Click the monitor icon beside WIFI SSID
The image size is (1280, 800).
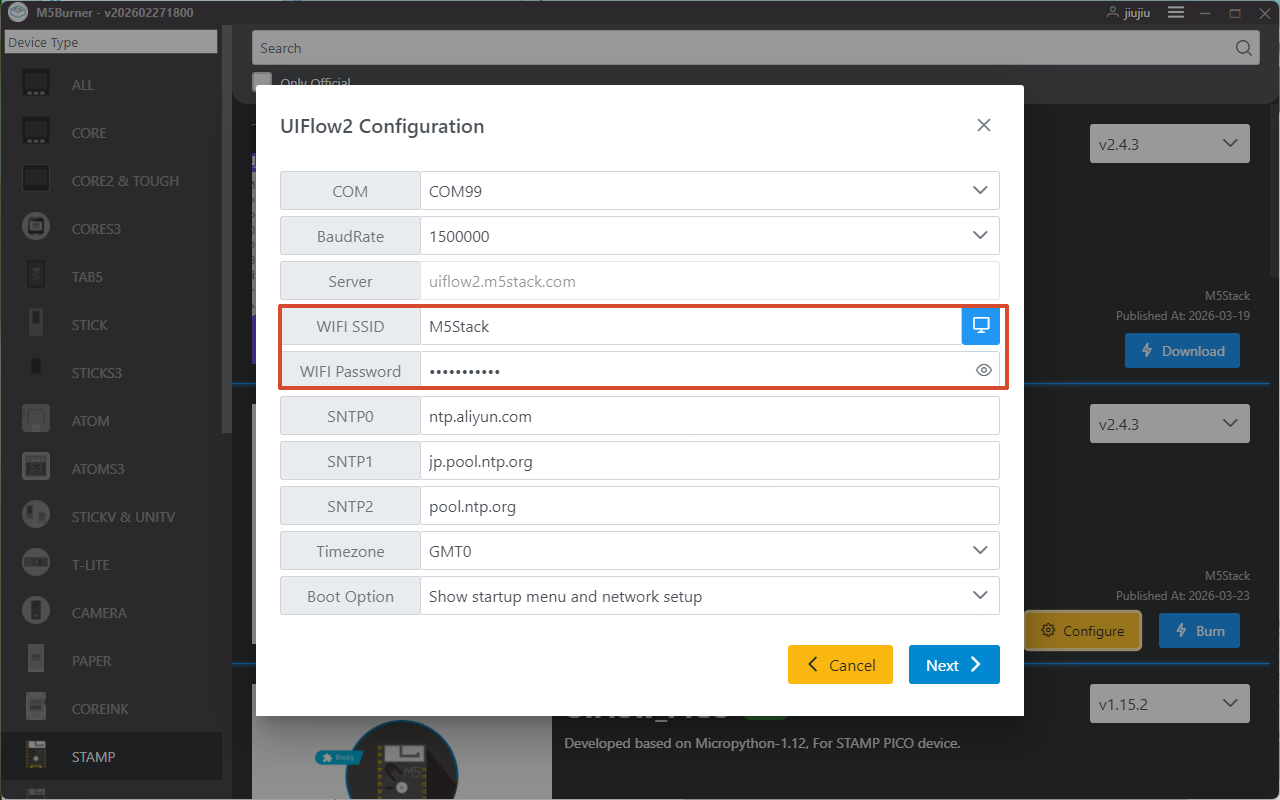click(x=981, y=326)
